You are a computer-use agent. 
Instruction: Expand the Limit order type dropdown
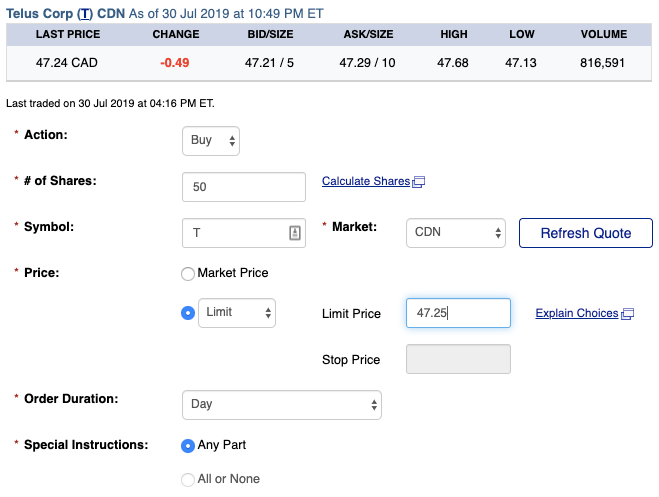(237, 313)
